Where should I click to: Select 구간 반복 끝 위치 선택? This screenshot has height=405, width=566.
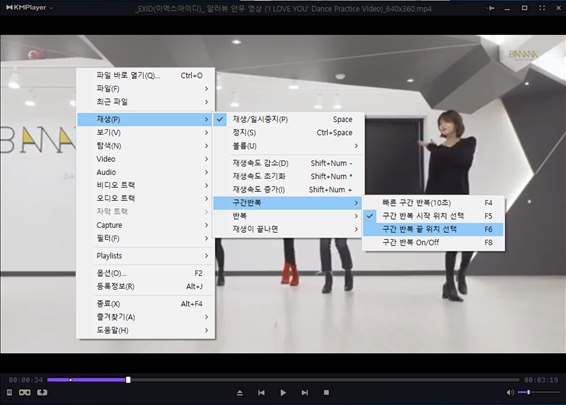click(x=433, y=229)
